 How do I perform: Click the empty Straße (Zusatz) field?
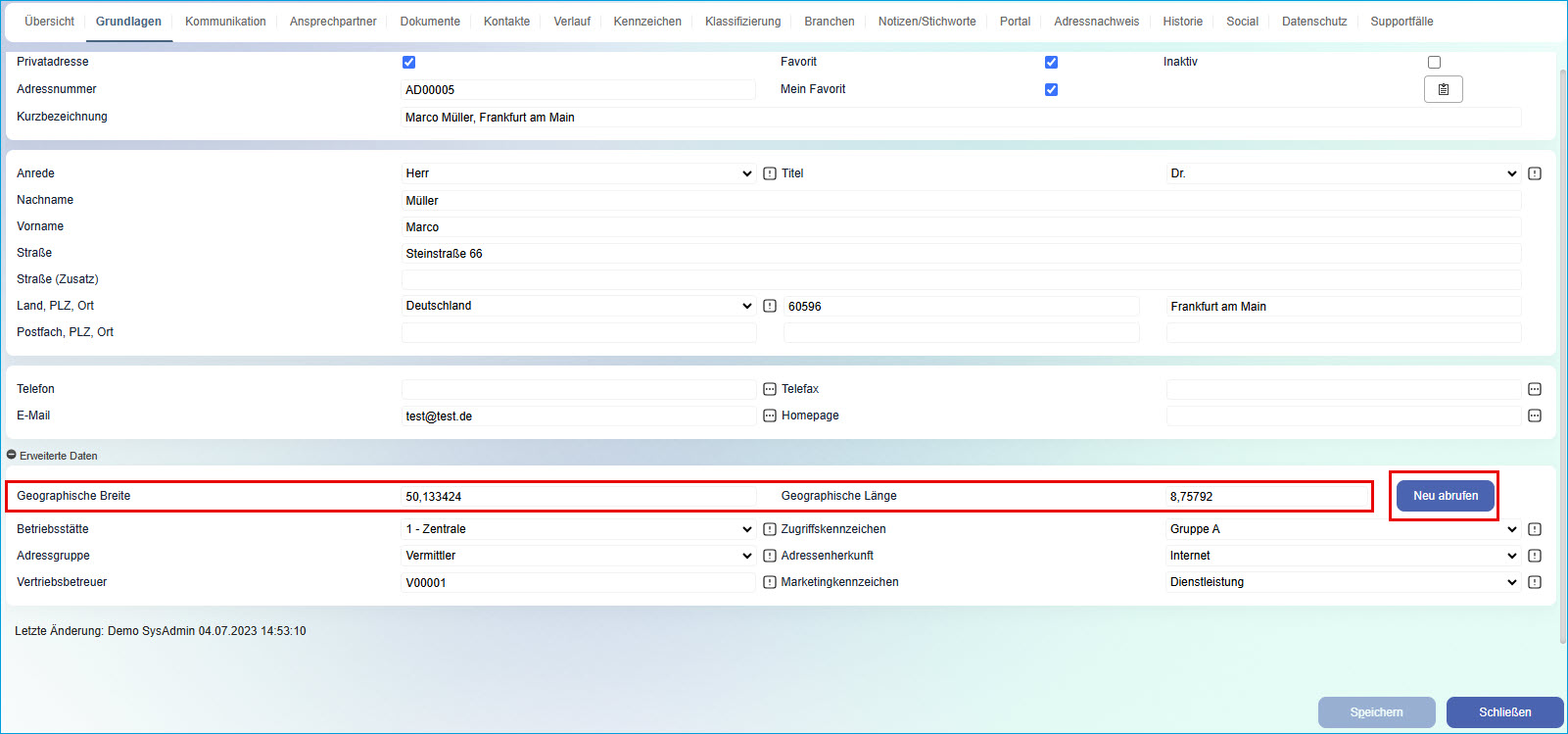[962, 280]
